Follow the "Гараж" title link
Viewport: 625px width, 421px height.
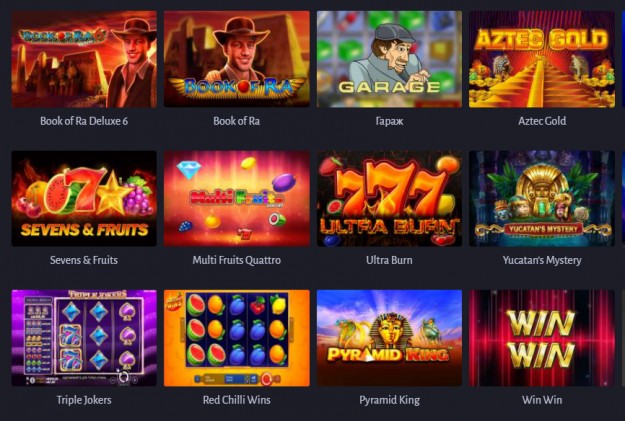pyautogui.click(x=389, y=121)
